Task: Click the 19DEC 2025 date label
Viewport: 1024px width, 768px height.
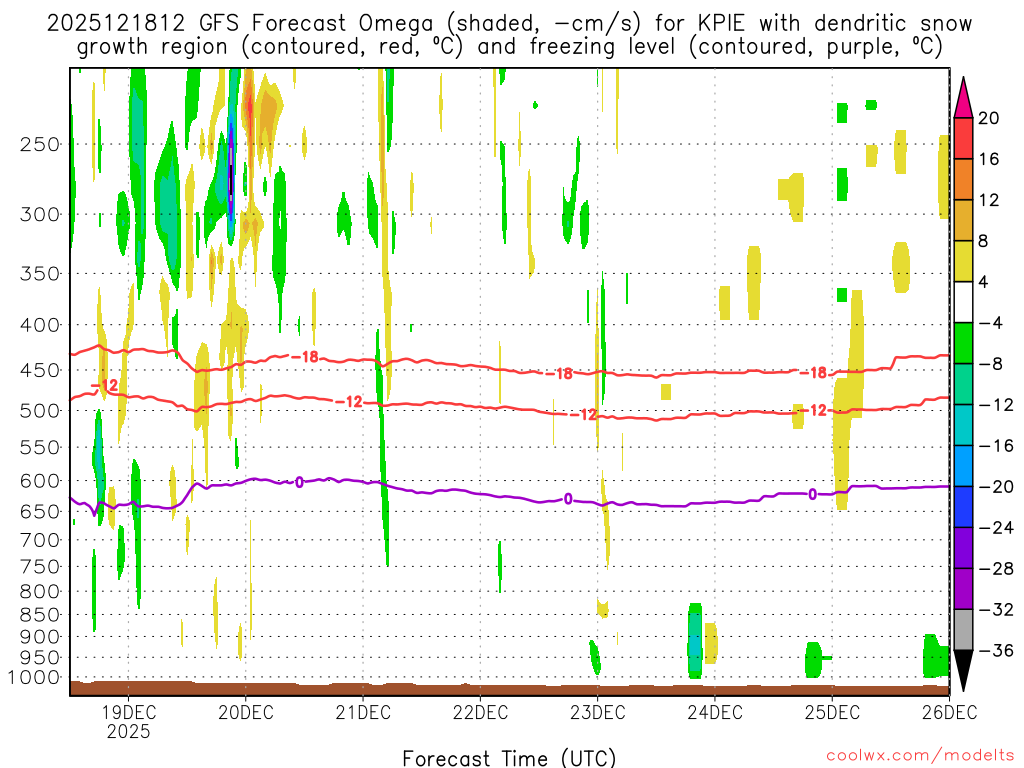Action: coord(129,721)
